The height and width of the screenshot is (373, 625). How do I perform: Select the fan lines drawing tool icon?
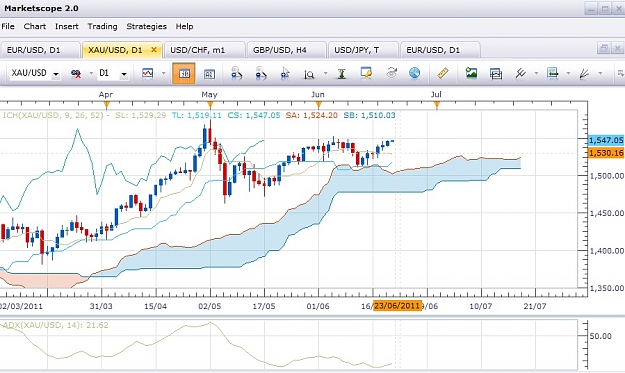[584, 74]
